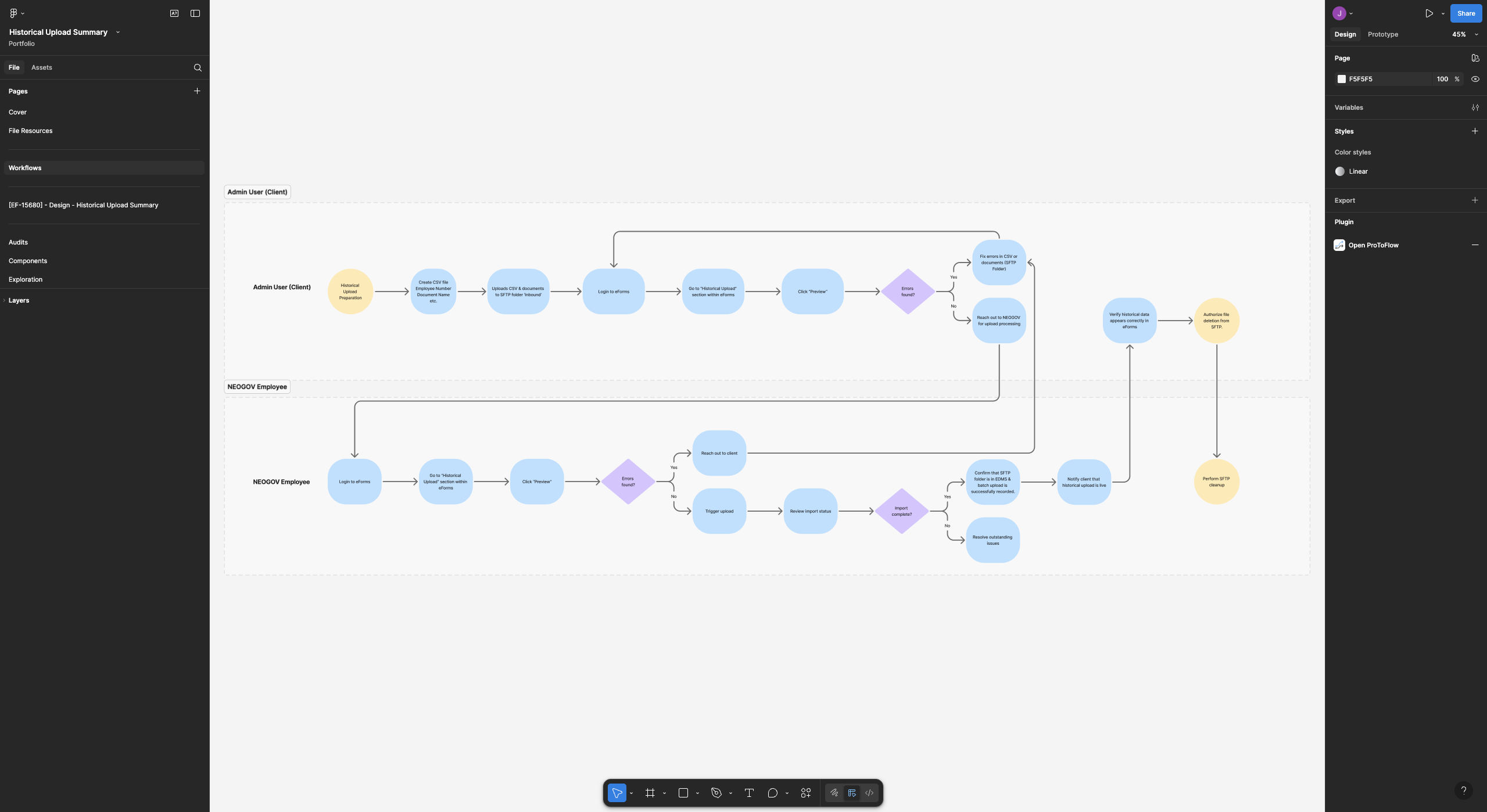Viewport: 1487px width, 812px height.
Task: Click the Share button
Action: (1465, 13)
